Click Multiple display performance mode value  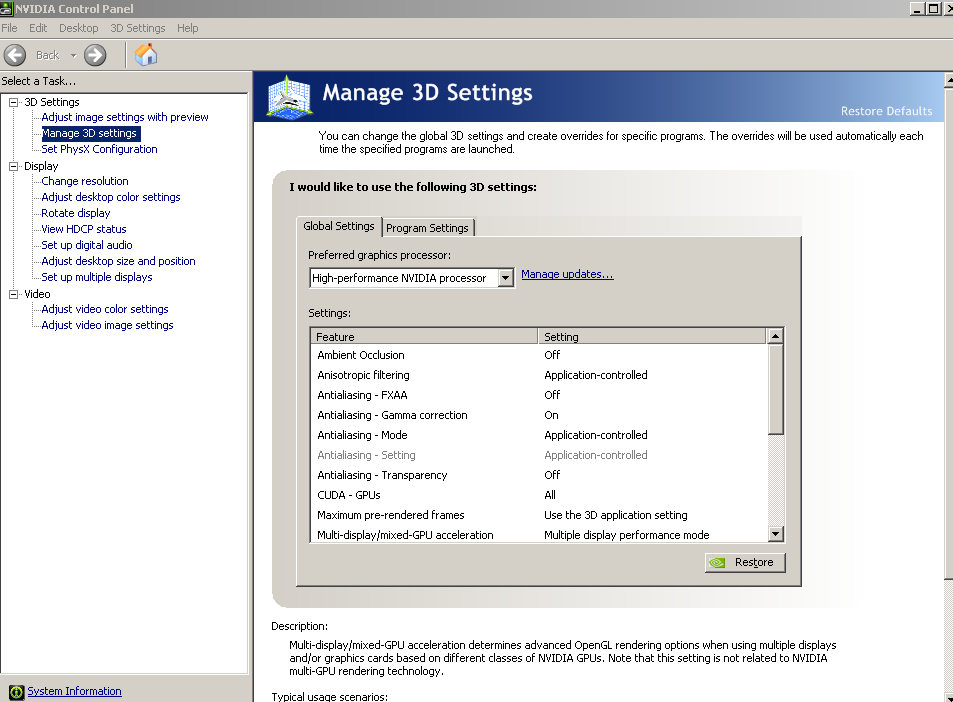coord(627,535)
